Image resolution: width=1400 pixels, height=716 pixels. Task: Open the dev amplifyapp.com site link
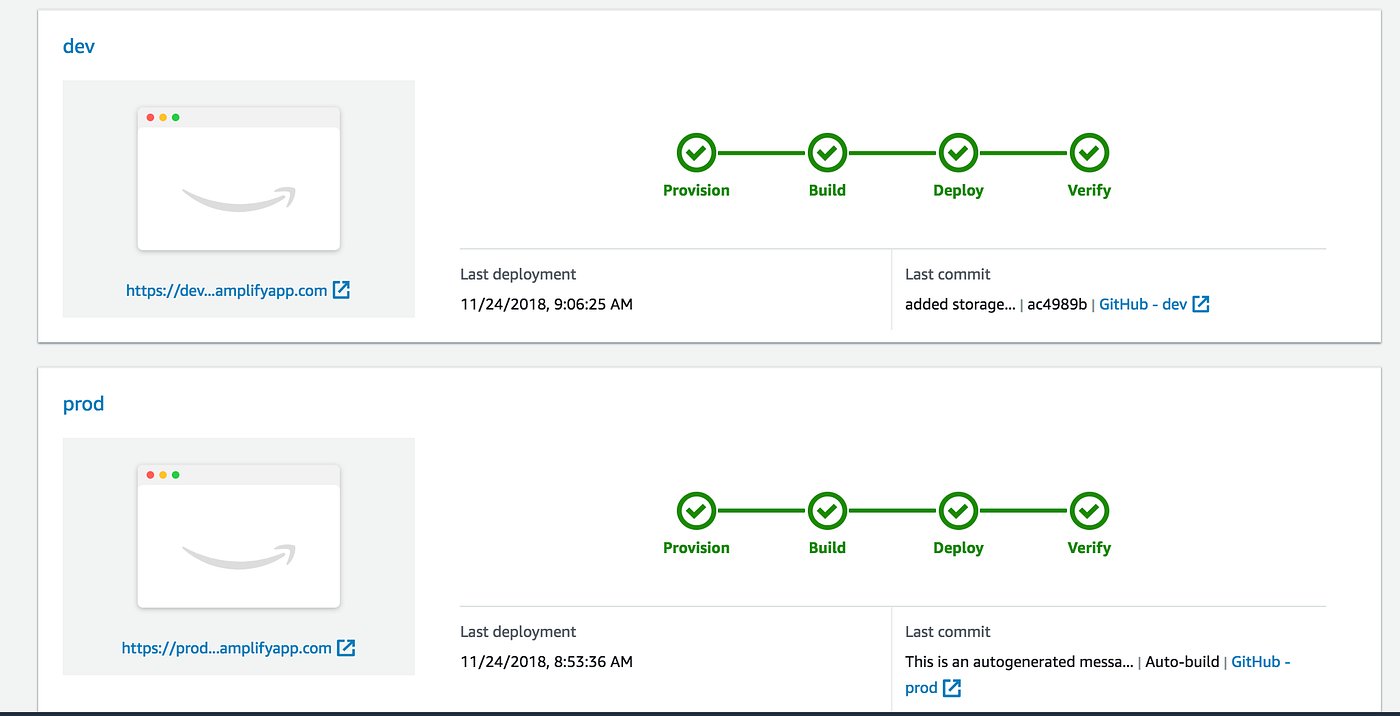point(225,289)
